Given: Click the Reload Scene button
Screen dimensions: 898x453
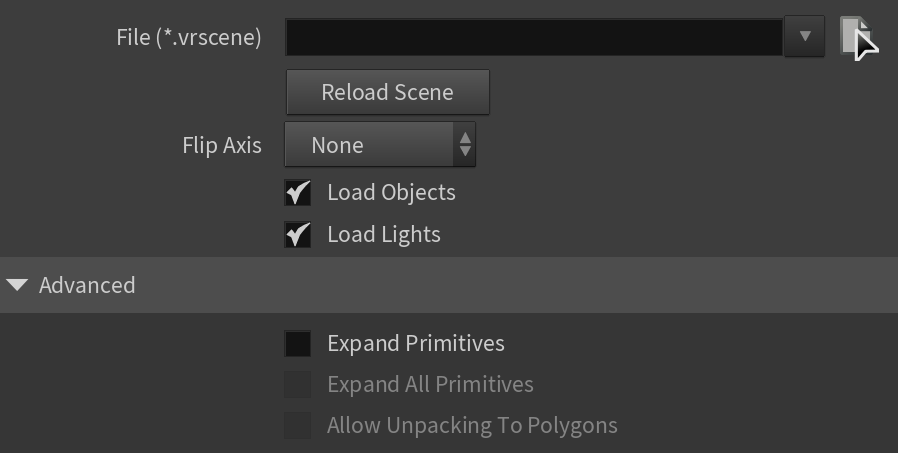Looking at the screenshot, I should (x=388, y=92).
